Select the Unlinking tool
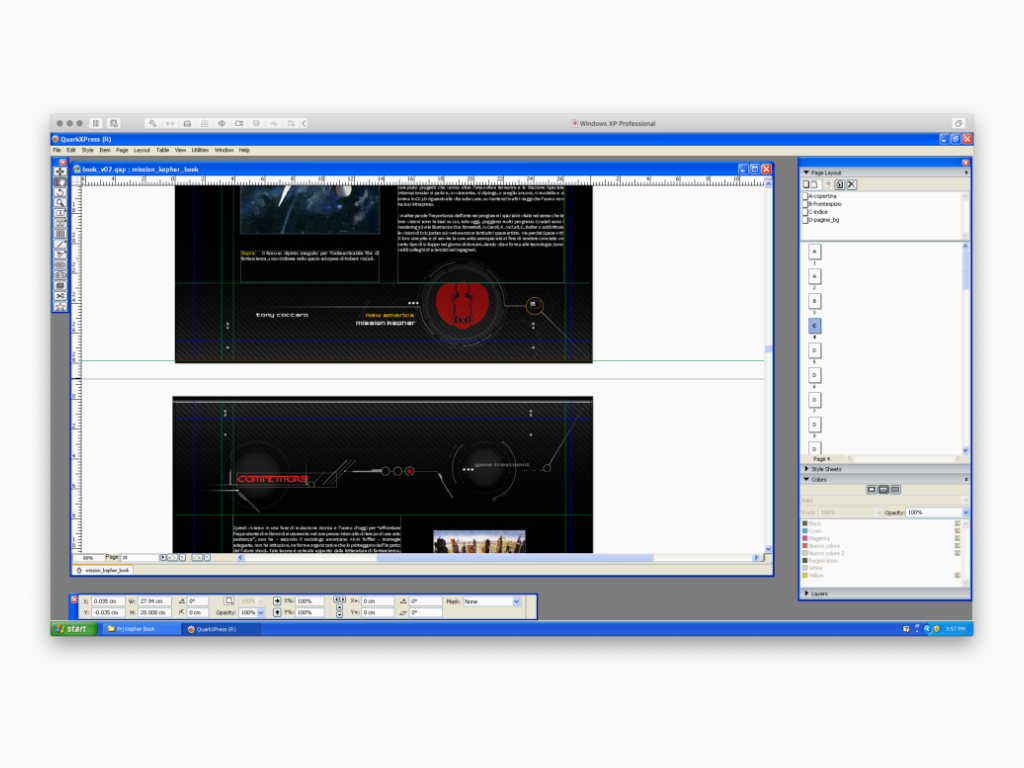1024x768 pixels. pos(60,276)
